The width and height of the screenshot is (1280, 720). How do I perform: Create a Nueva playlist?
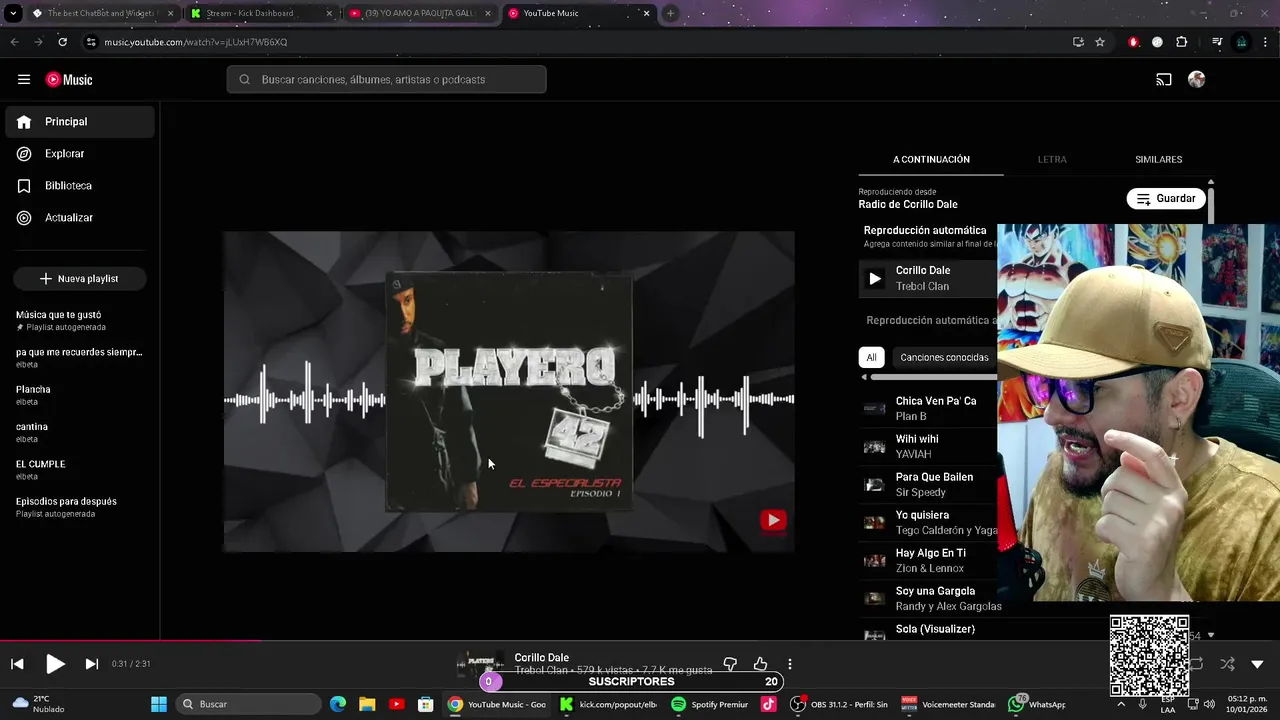click(x=80, y=279)
